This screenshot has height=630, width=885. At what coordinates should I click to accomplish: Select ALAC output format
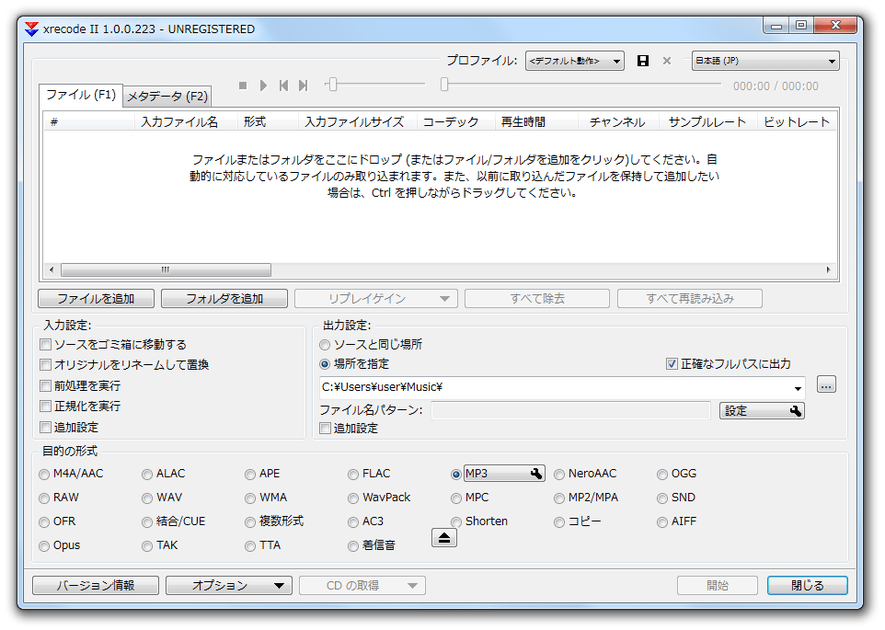[x=147, y=475]
